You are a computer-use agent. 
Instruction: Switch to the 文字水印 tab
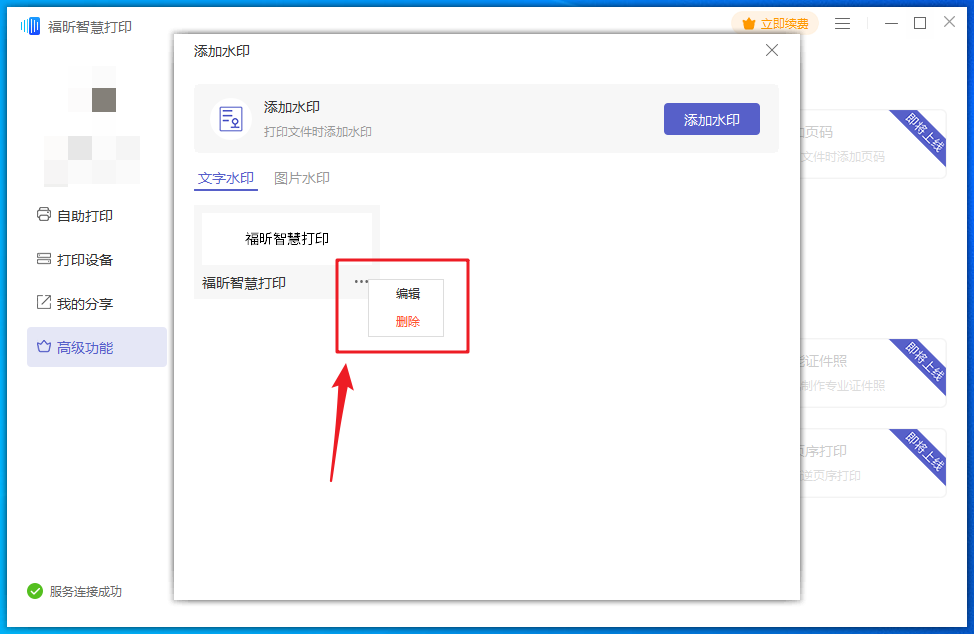pyautogui.click(x=225, y=178)
